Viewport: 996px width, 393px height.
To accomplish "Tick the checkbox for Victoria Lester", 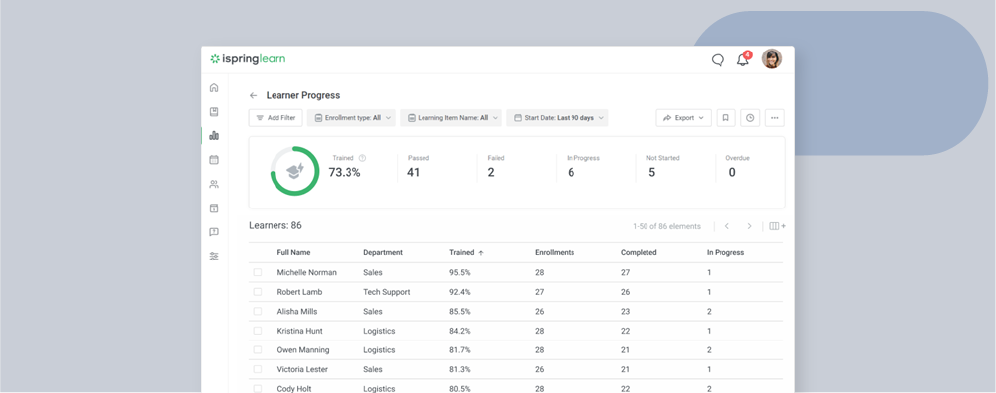I will pos(258,369).
